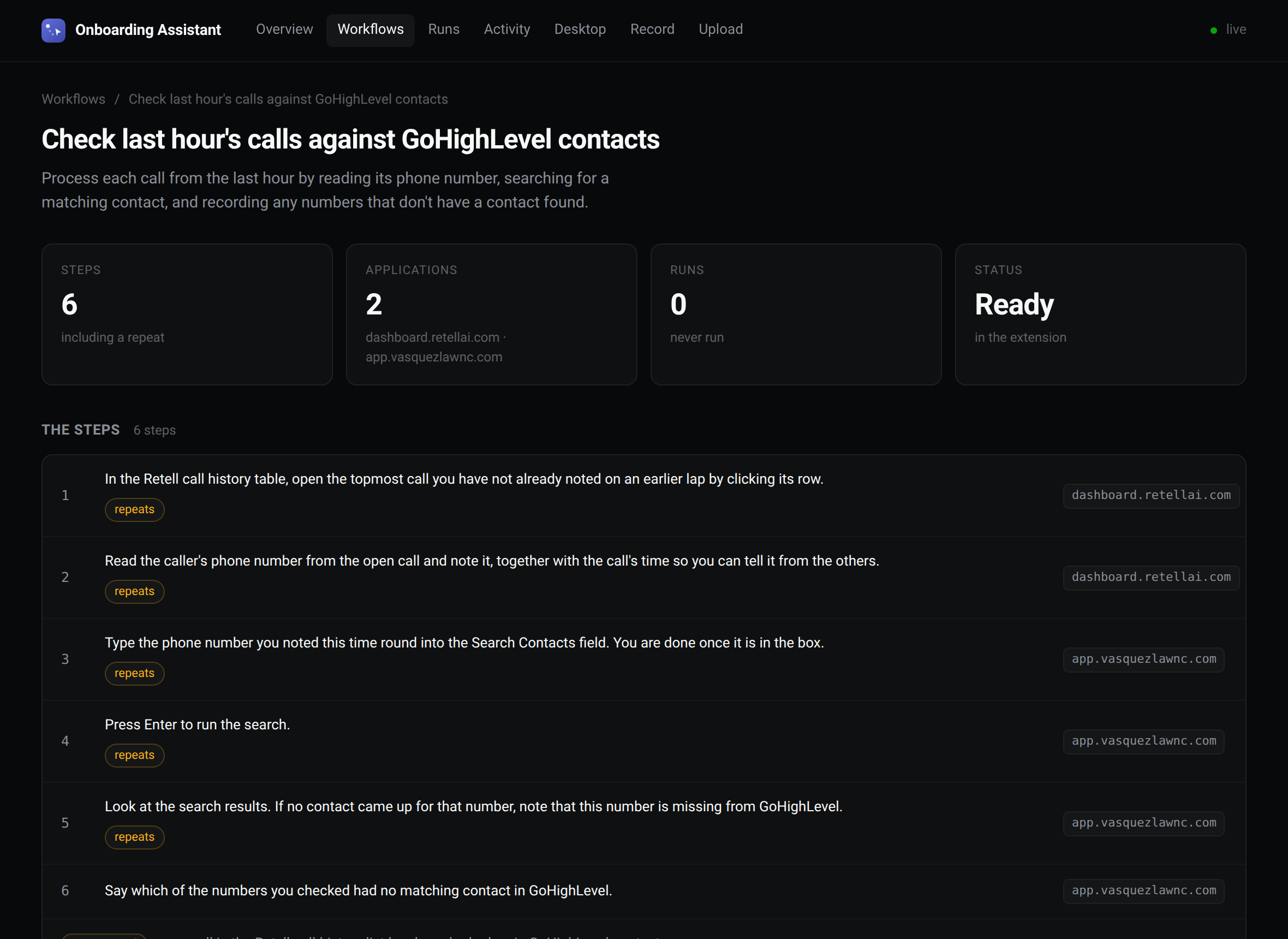Click the Onboarding Assistant title
1288x939 pixels.
pos(148,30)
